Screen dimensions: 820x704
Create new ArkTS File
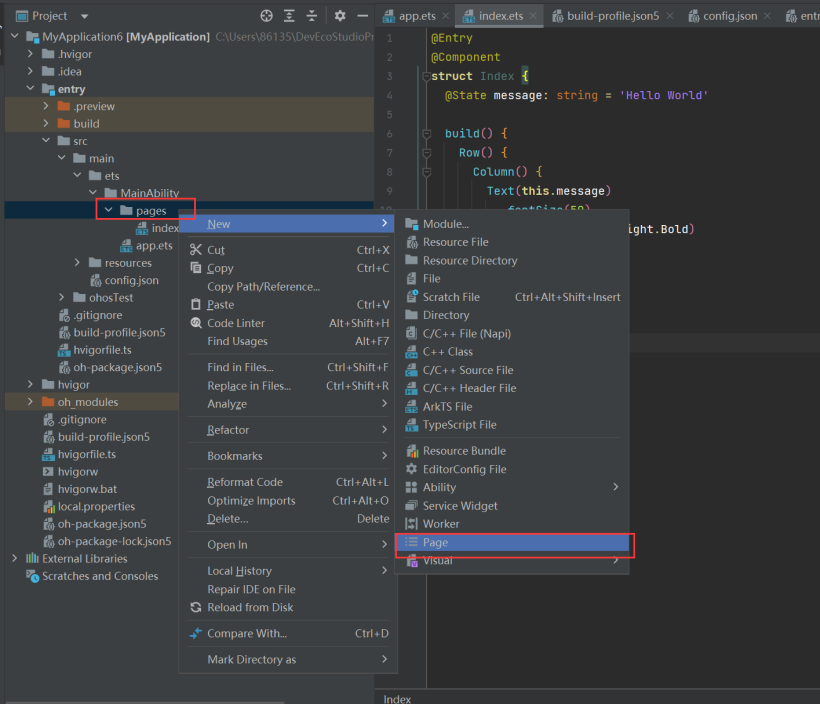click(x=512, y=406)
